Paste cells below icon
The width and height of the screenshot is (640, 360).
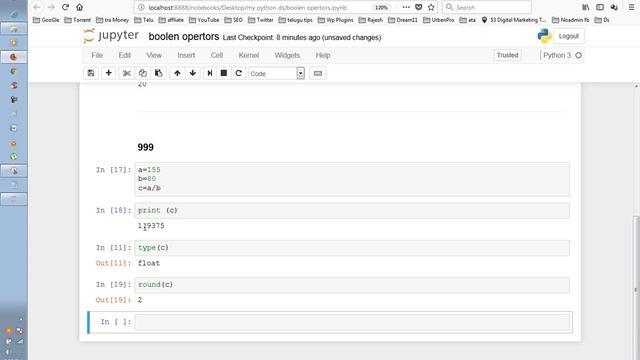pos(158,73)
